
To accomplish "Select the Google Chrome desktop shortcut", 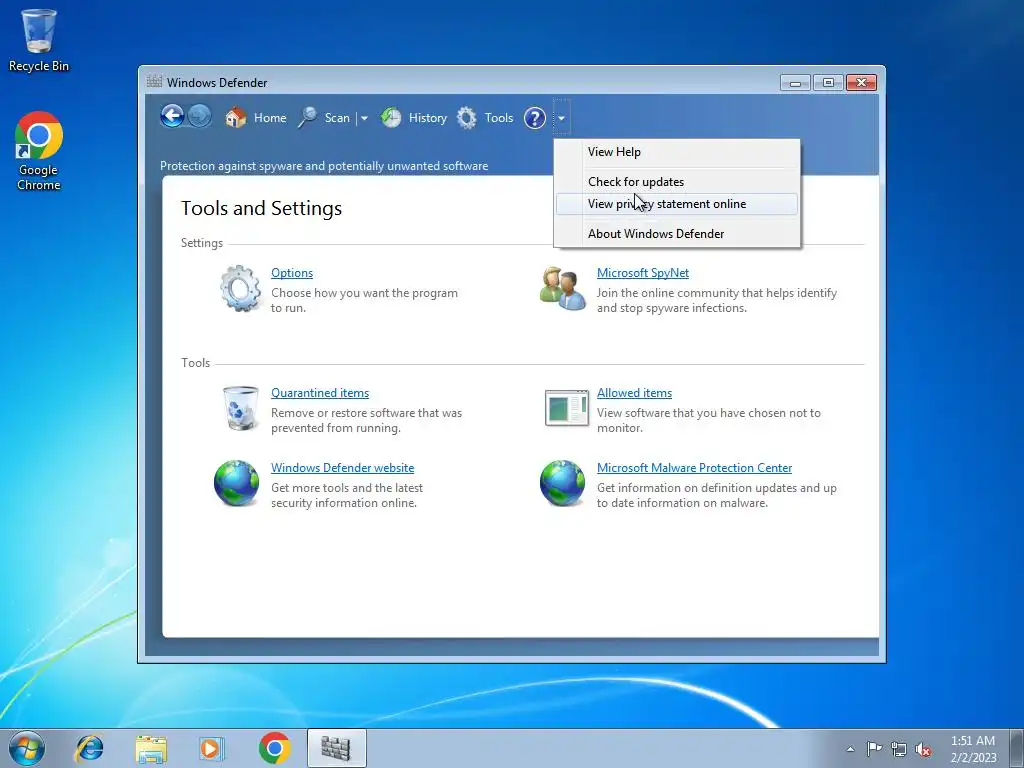I will pos(39,151).
